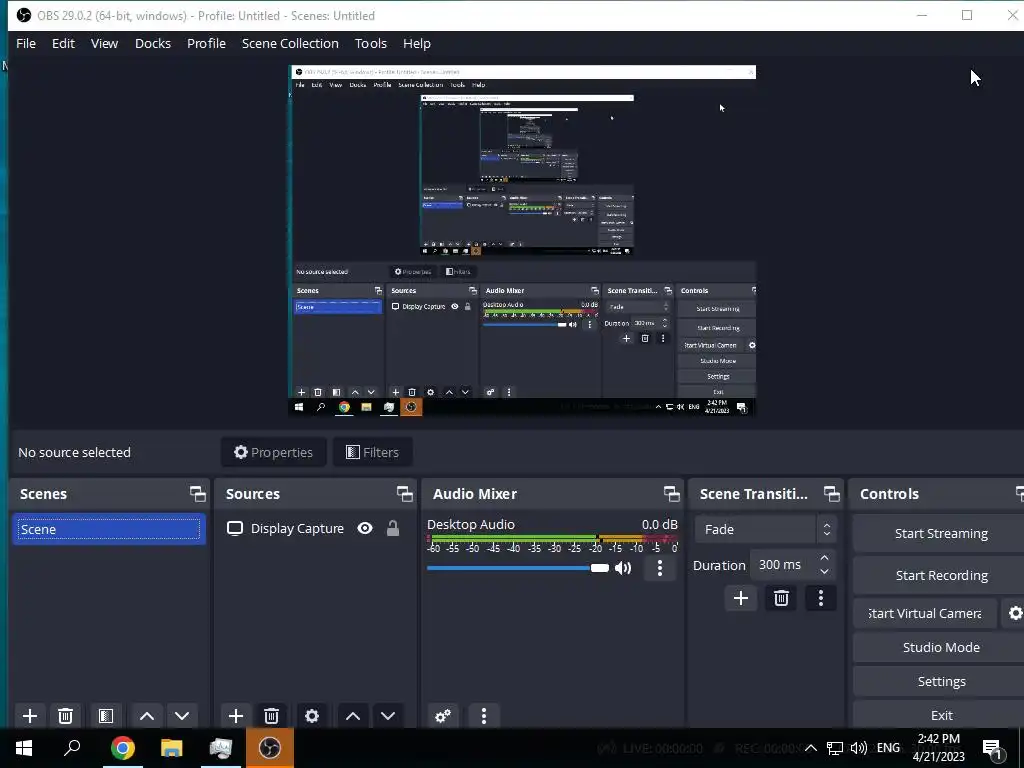
Task: Open File Explorer from the taskbar
Action: tap(172, 748)
